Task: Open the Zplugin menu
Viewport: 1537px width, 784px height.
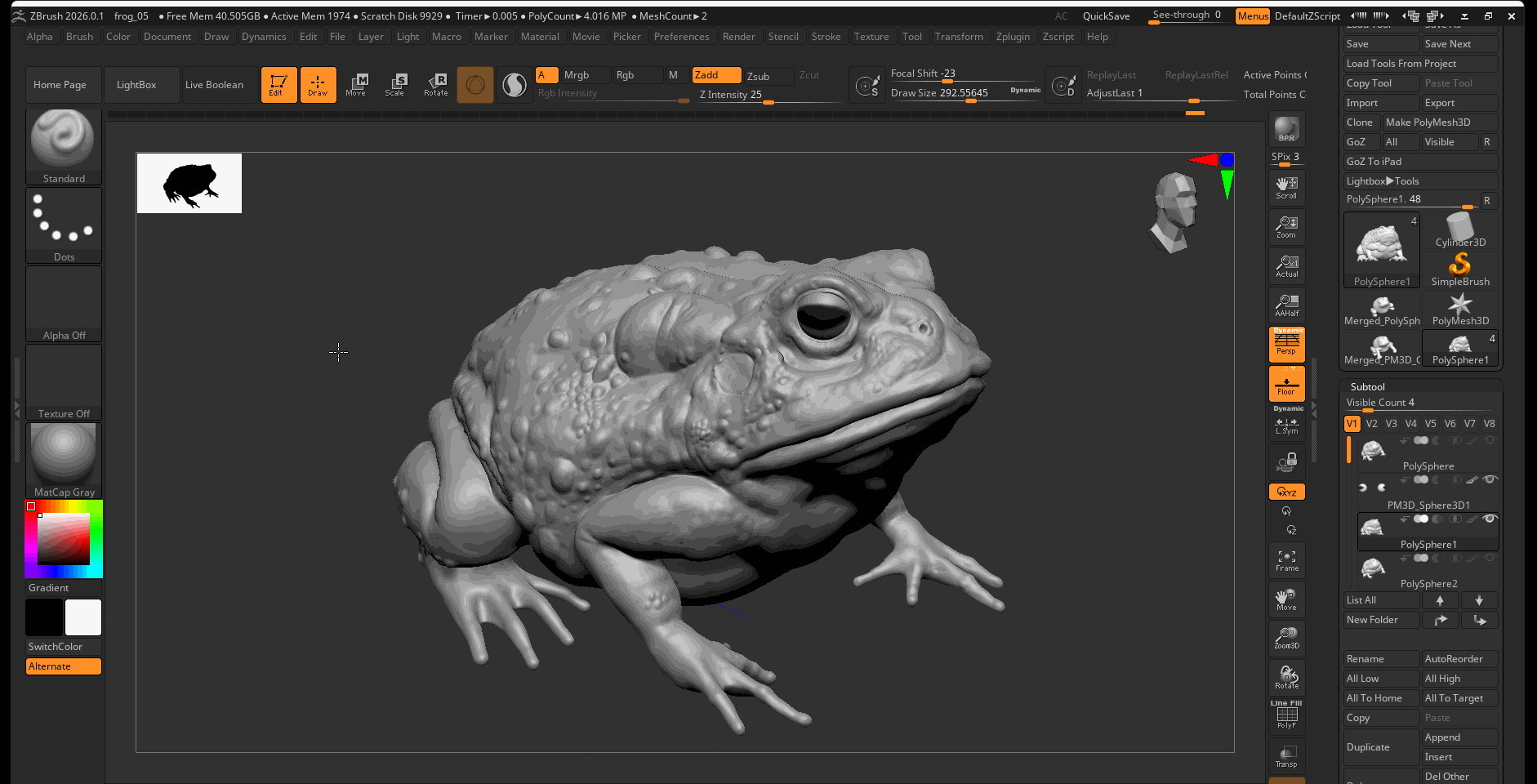Action: [x=1013, y=37]
